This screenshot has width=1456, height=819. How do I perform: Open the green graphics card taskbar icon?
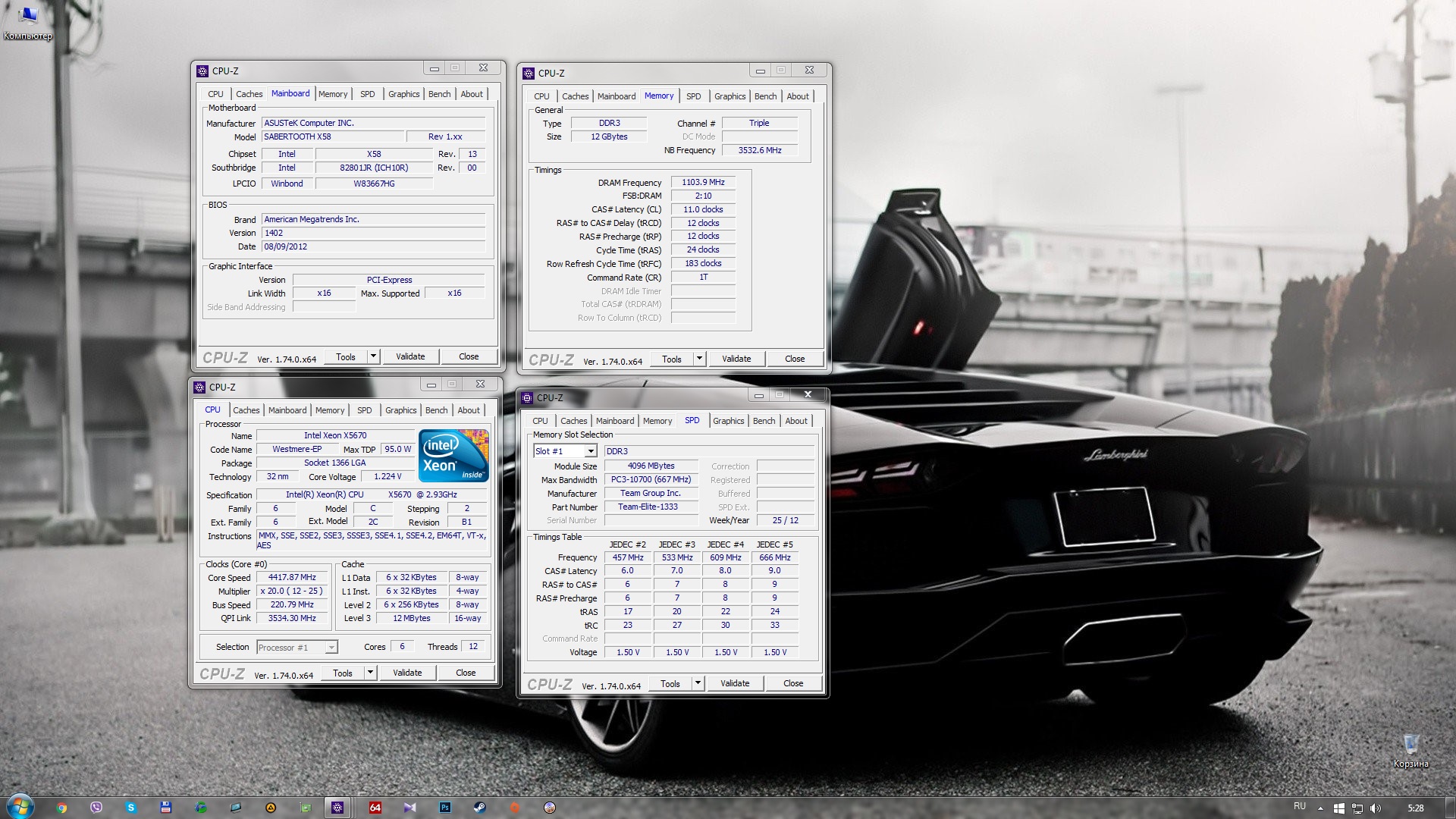(x=306, y=808)
